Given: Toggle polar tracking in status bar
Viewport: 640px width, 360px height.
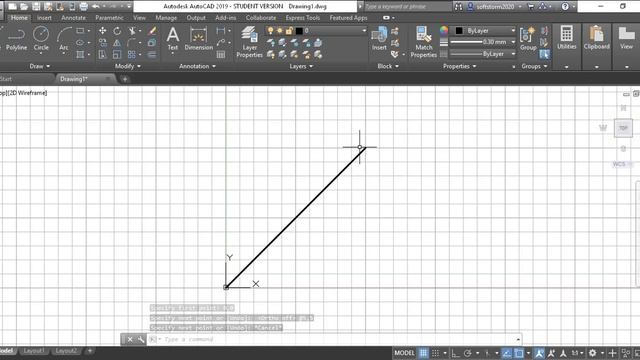Looking at the screenshot, I should tap(468, 353).
